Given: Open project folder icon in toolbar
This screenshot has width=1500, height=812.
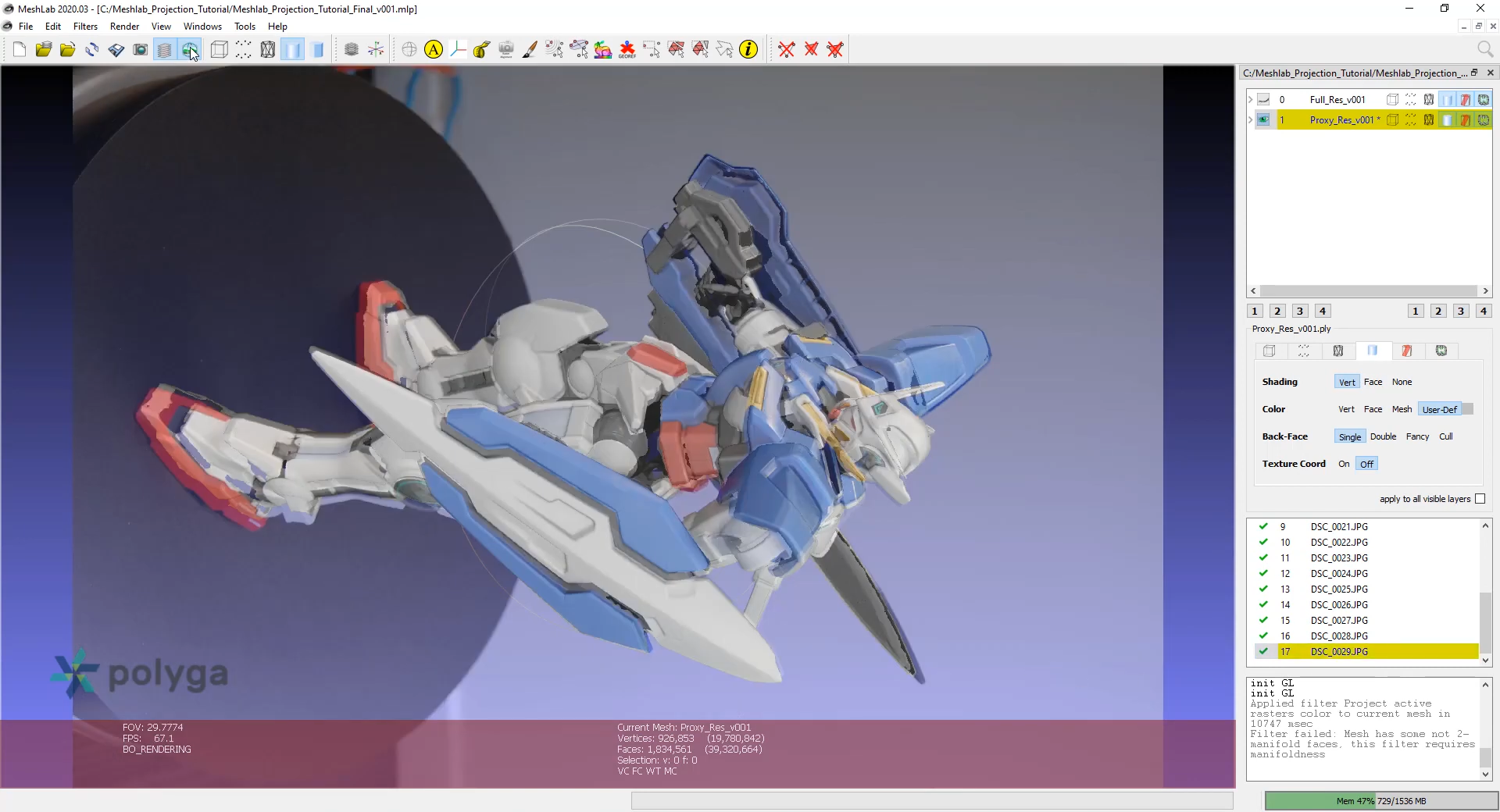Looking at the screenshot, I should click(43, 50).
